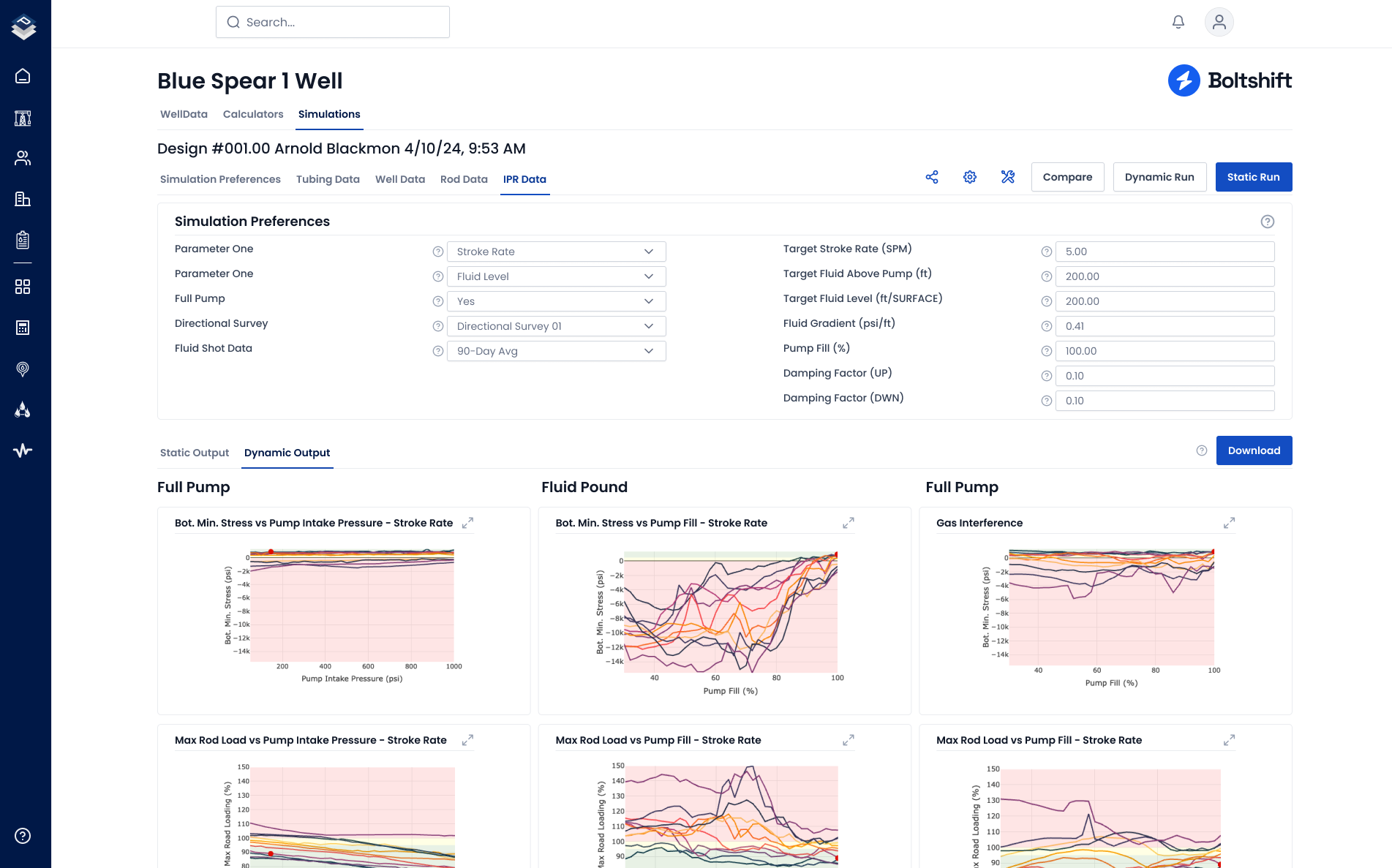Screen dimensions: 1392x868
Task: Click the Target Stroke Rate input field
Action: 1165,252
